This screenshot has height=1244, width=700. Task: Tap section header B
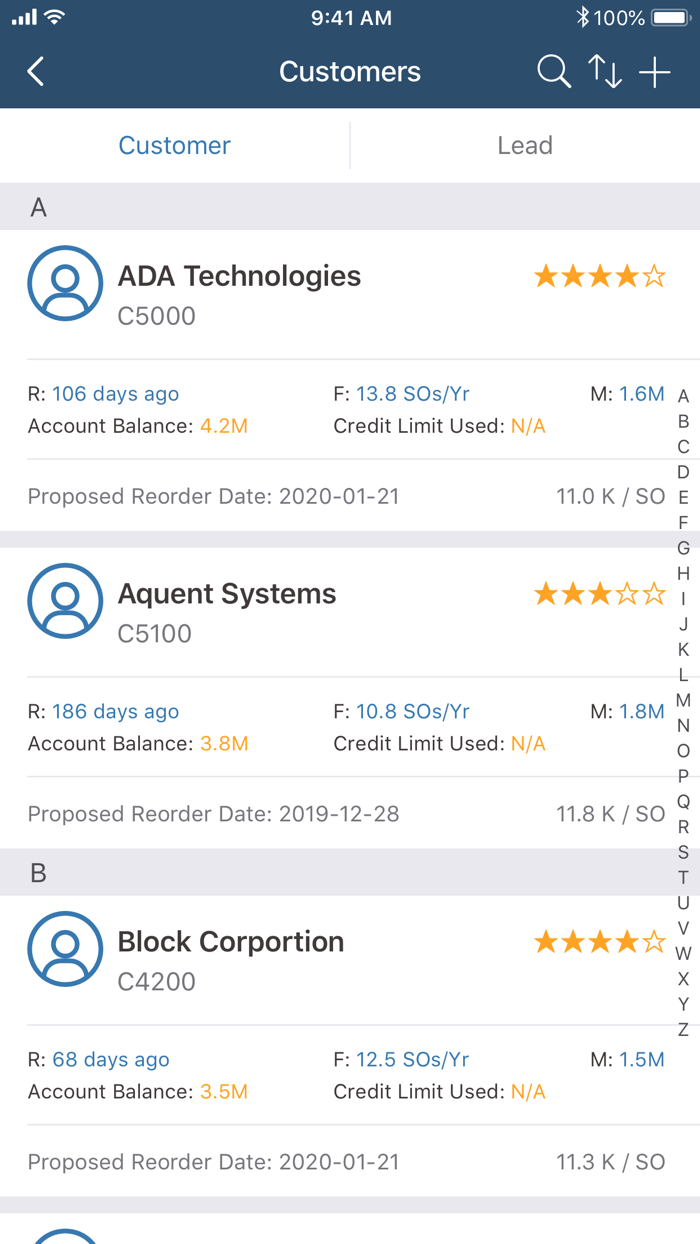(x=350, y=873)
